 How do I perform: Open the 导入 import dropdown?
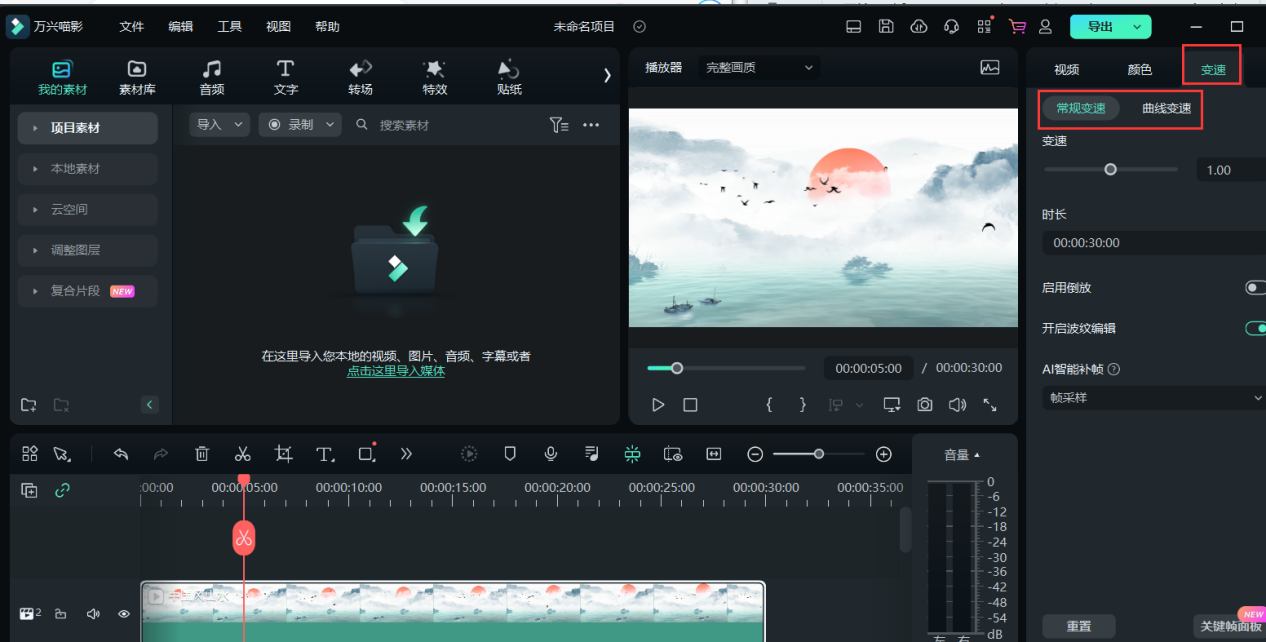219,125
